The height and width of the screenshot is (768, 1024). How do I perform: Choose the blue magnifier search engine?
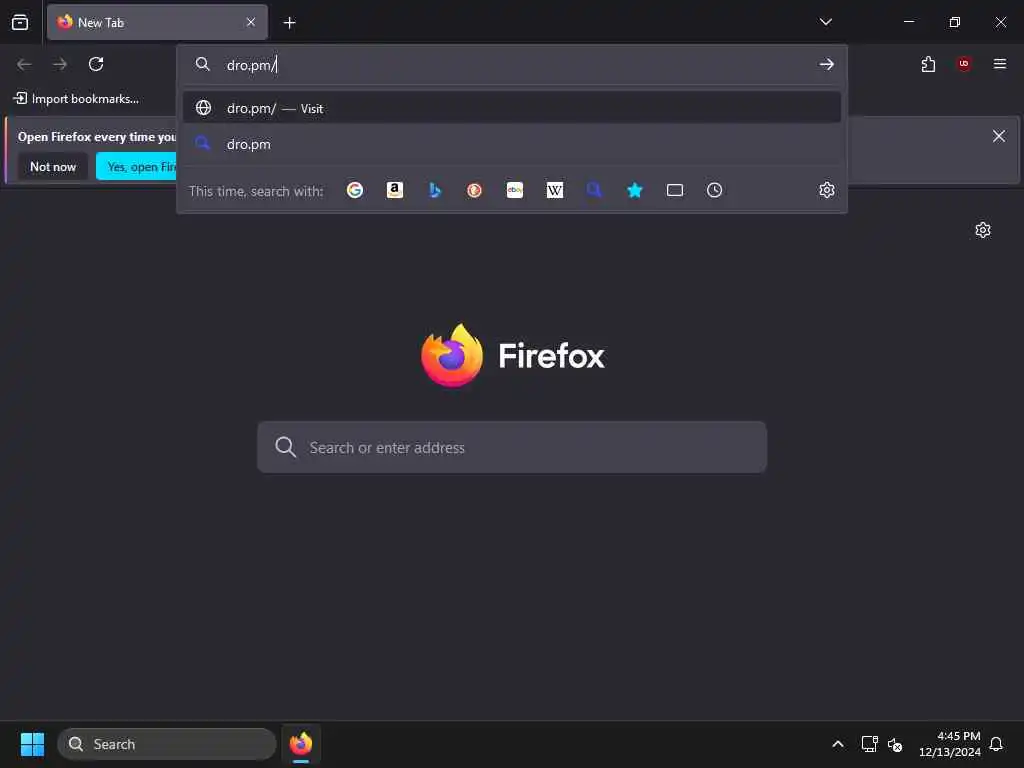(x=594, y=190)
